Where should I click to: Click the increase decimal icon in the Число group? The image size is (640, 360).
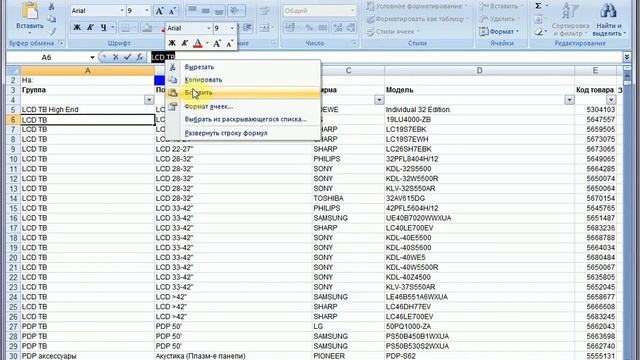pyautogui.click(x=338, y=27)
